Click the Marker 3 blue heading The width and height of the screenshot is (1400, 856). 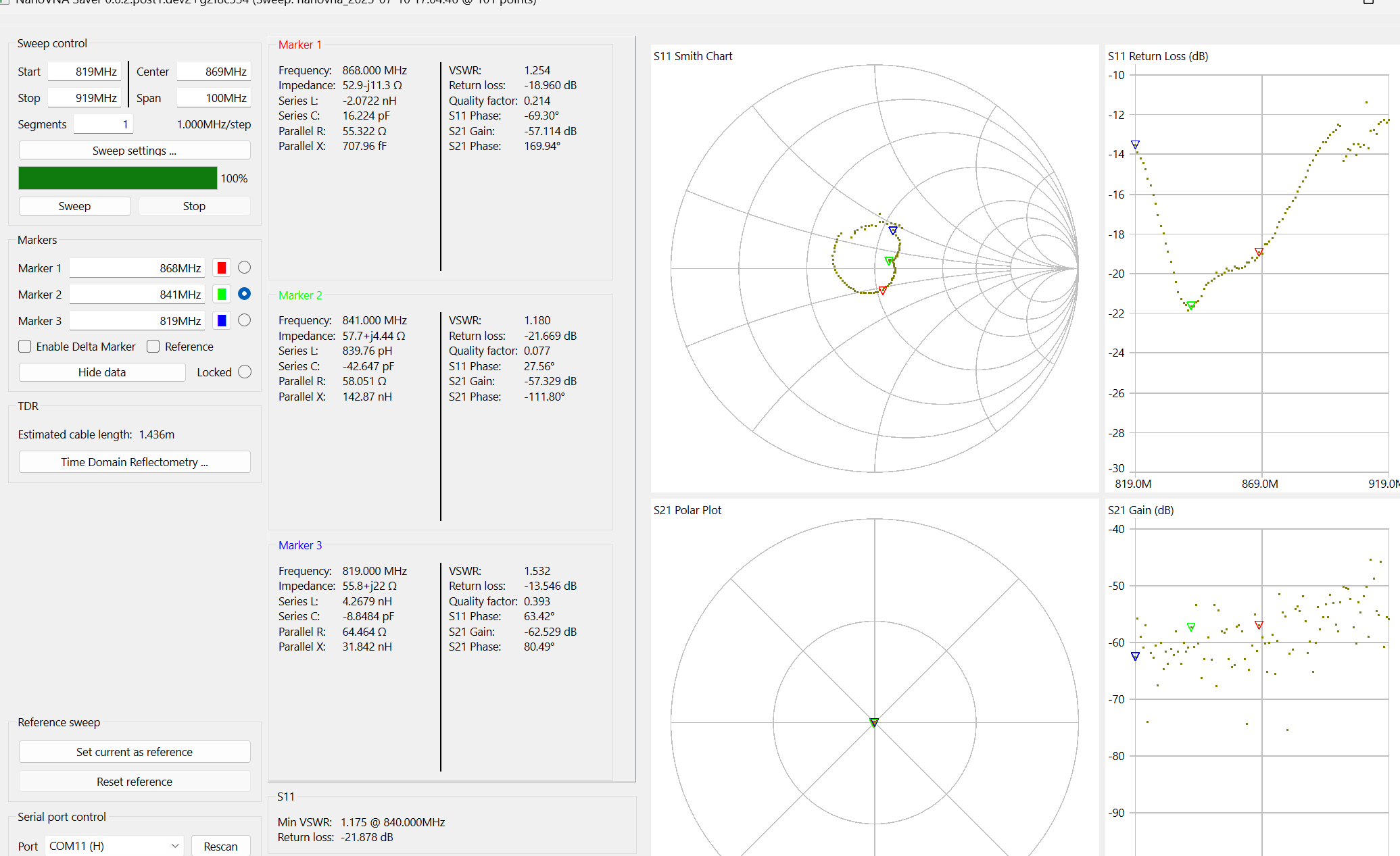coord(300,545)
